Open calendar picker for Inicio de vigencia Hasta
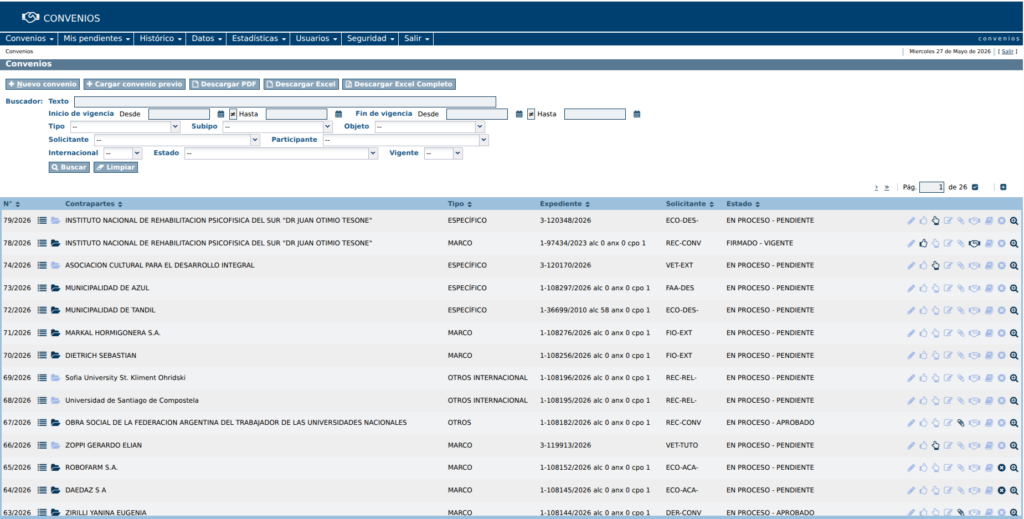The height and width of the screenshot is (519, 1024). click(338, 114)
